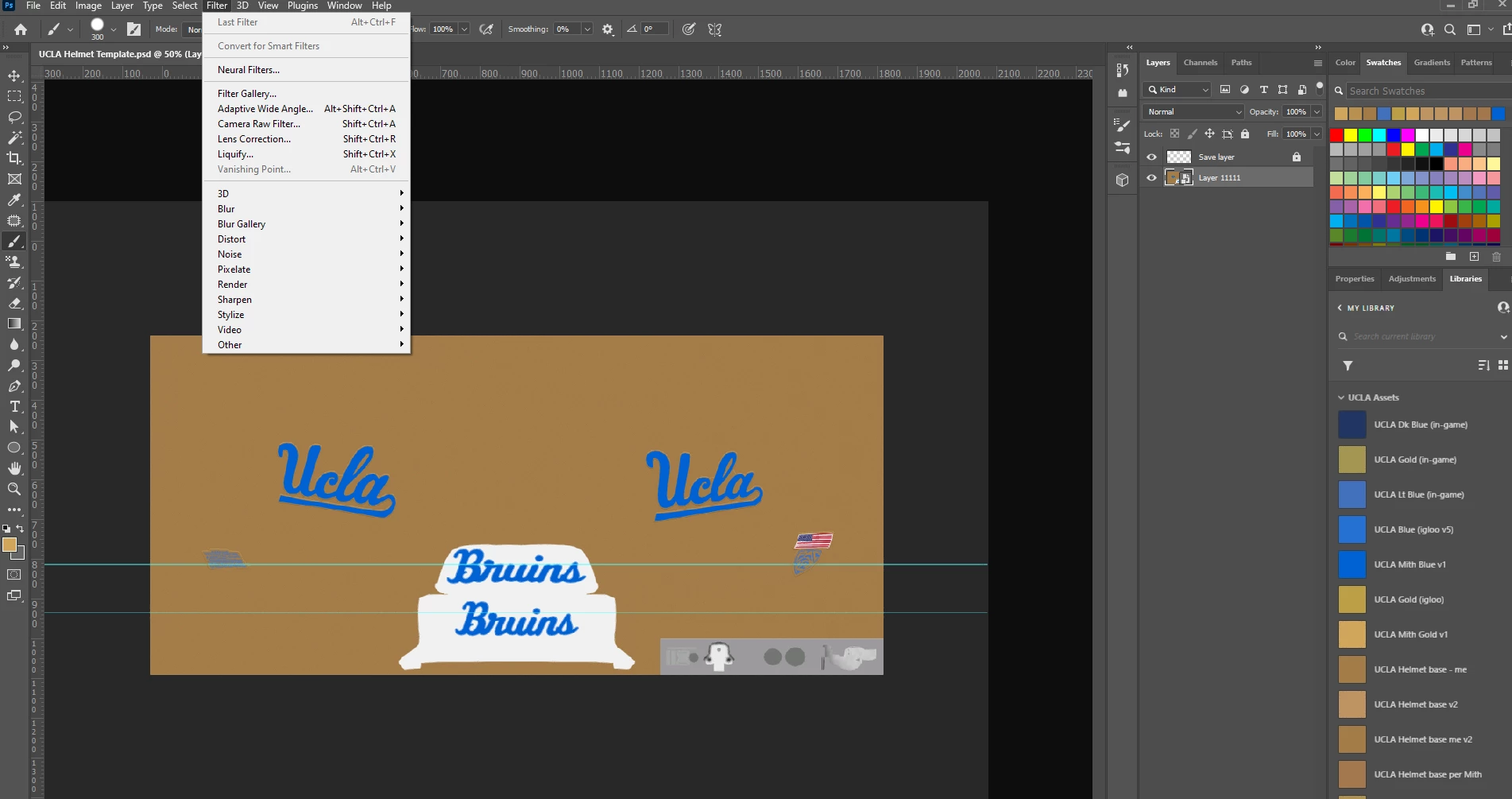This screenshot has height=799, width=1512.
Task: Open Filter Gallery menu item
Action: (247, 94)
